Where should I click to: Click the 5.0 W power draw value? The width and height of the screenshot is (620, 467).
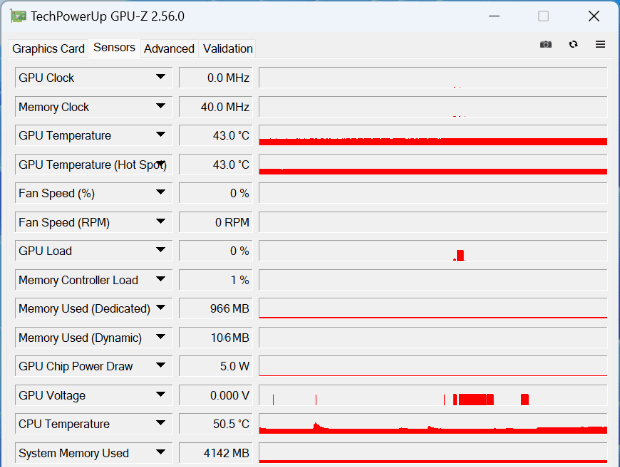point(215,366)
